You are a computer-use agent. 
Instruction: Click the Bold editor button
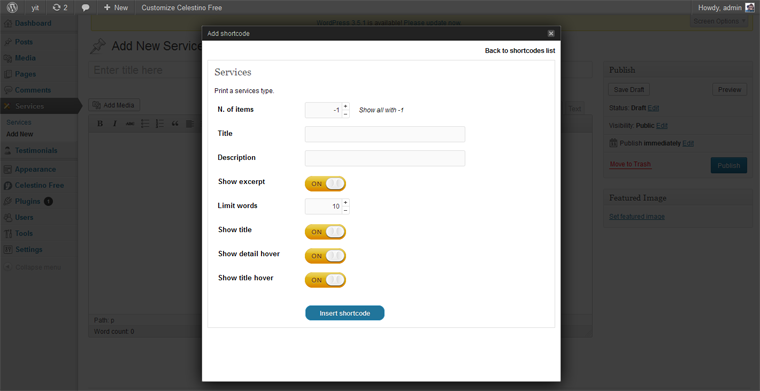coord(100,124)
